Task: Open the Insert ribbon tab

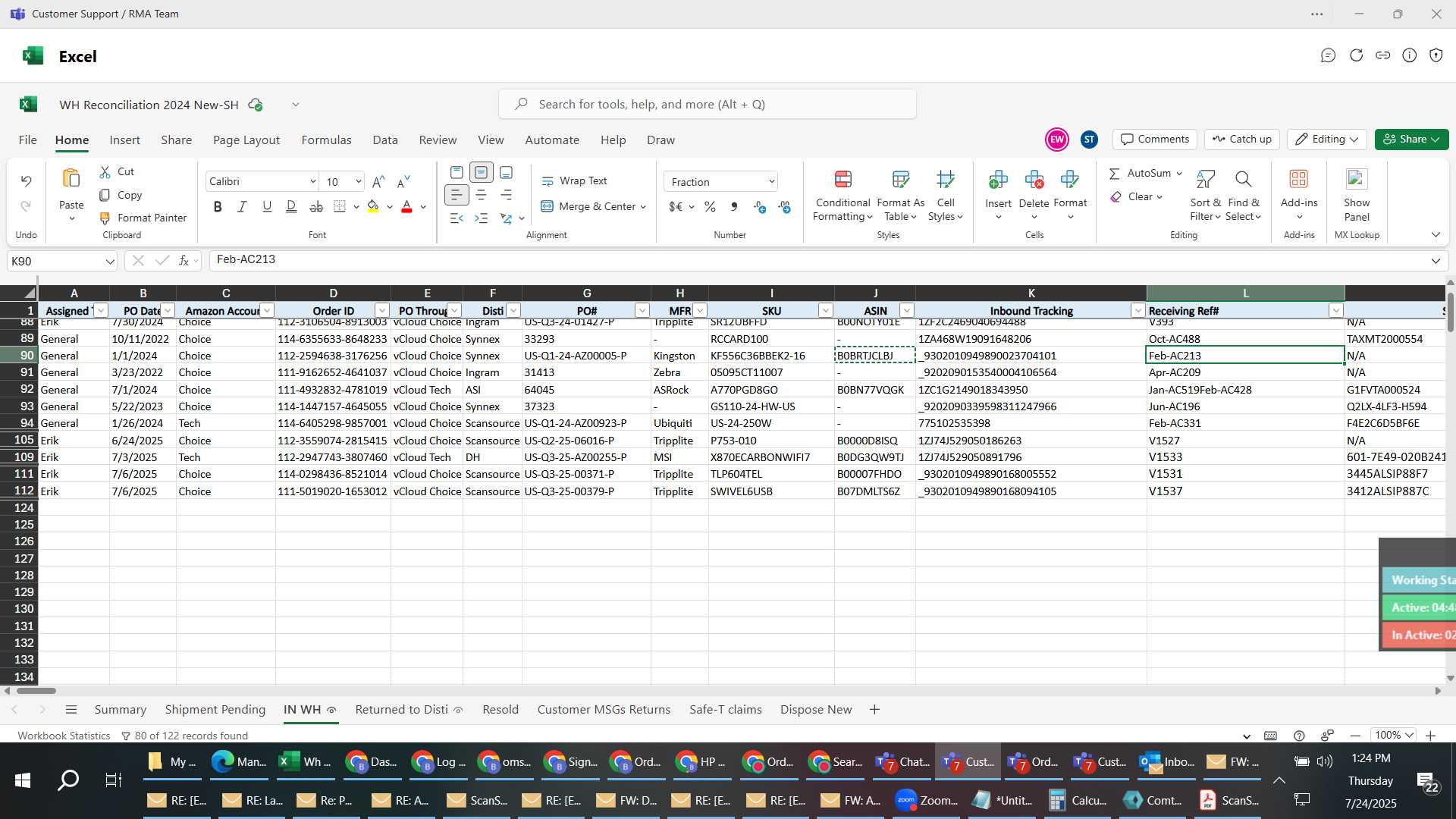Action: pos(124,140)
